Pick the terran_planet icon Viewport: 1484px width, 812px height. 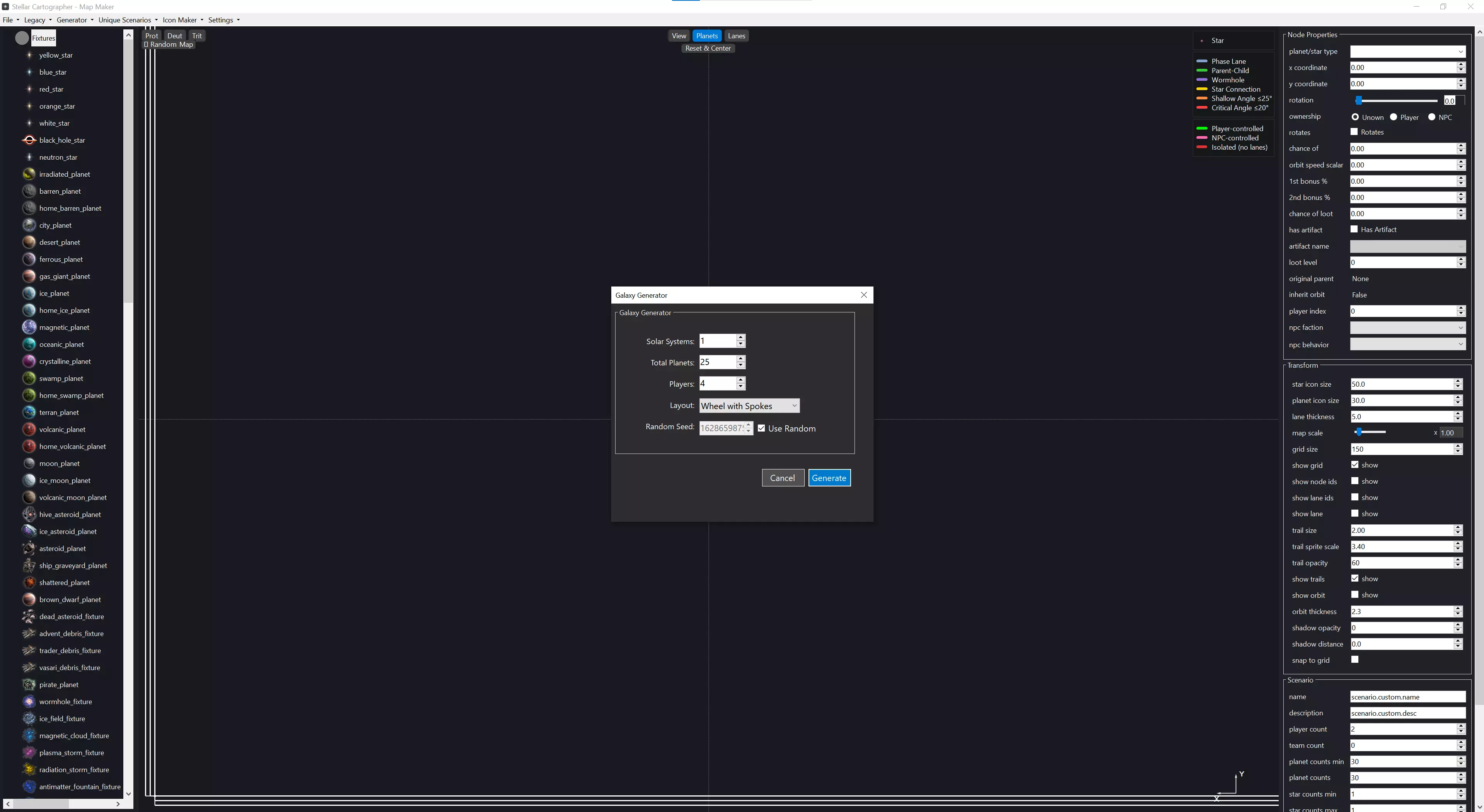(29, 413)
